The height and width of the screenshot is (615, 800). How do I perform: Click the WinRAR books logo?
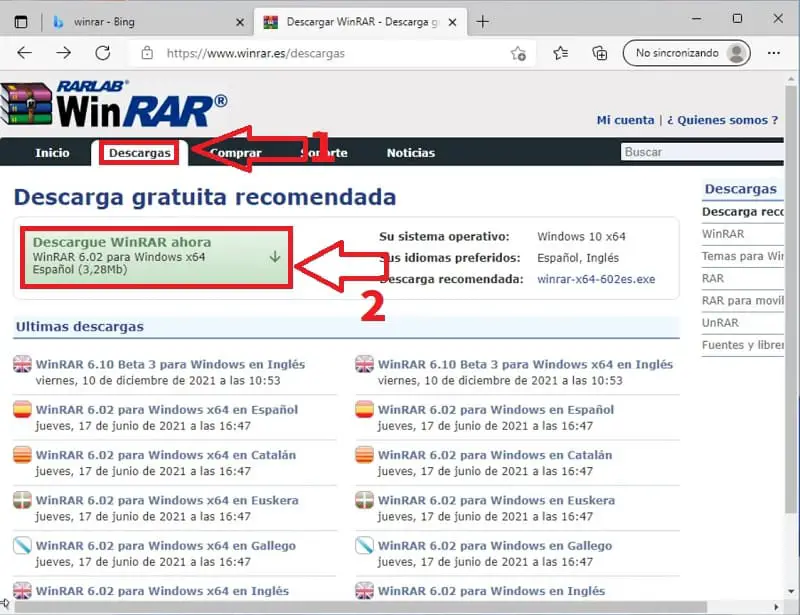[x=27, y=104]
